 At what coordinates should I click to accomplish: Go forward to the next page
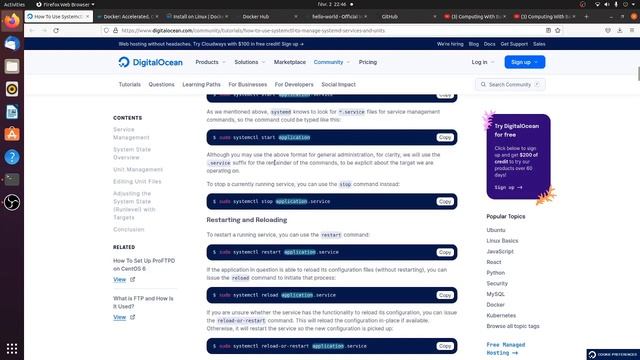coord(44,31)
